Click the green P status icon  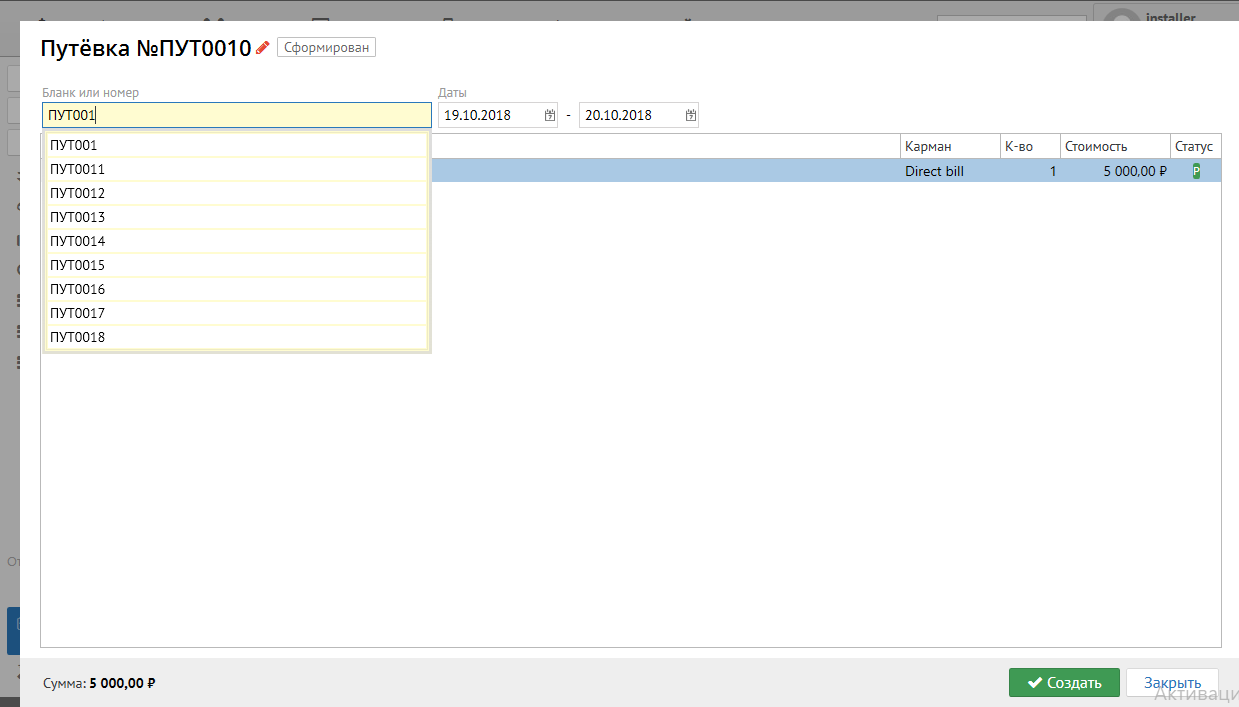click(x=1196, y=171)
